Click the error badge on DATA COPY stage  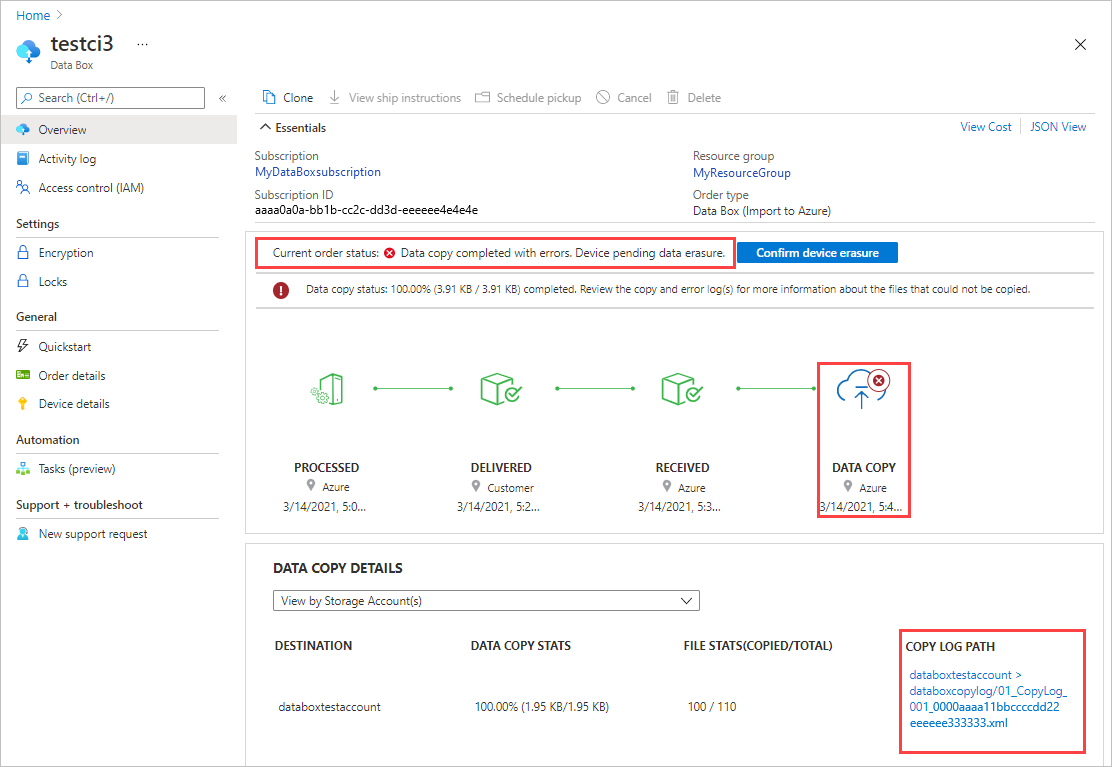(879, 380)
